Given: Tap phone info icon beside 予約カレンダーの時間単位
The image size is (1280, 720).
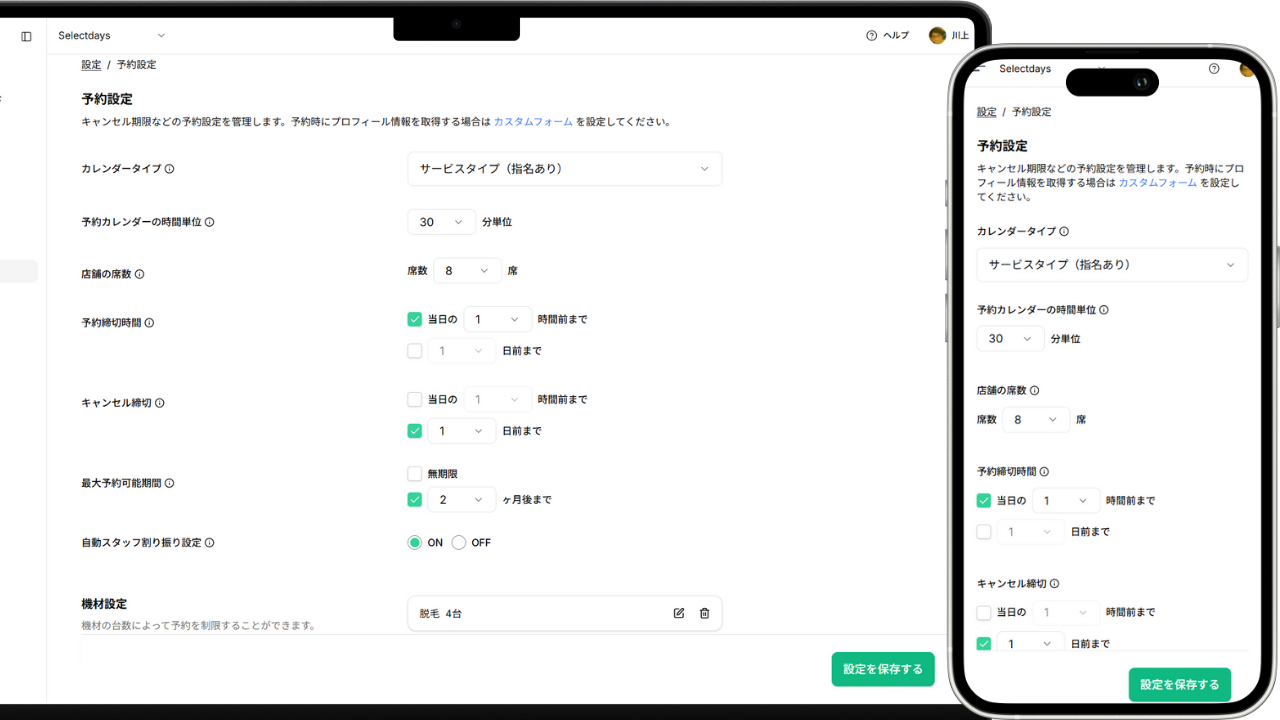Looking at the screenshot, I should (1103, 310).
